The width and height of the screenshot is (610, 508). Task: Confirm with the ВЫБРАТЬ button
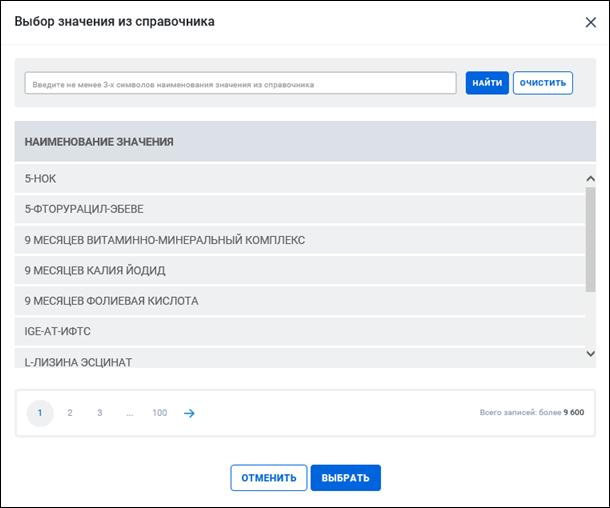345,478
